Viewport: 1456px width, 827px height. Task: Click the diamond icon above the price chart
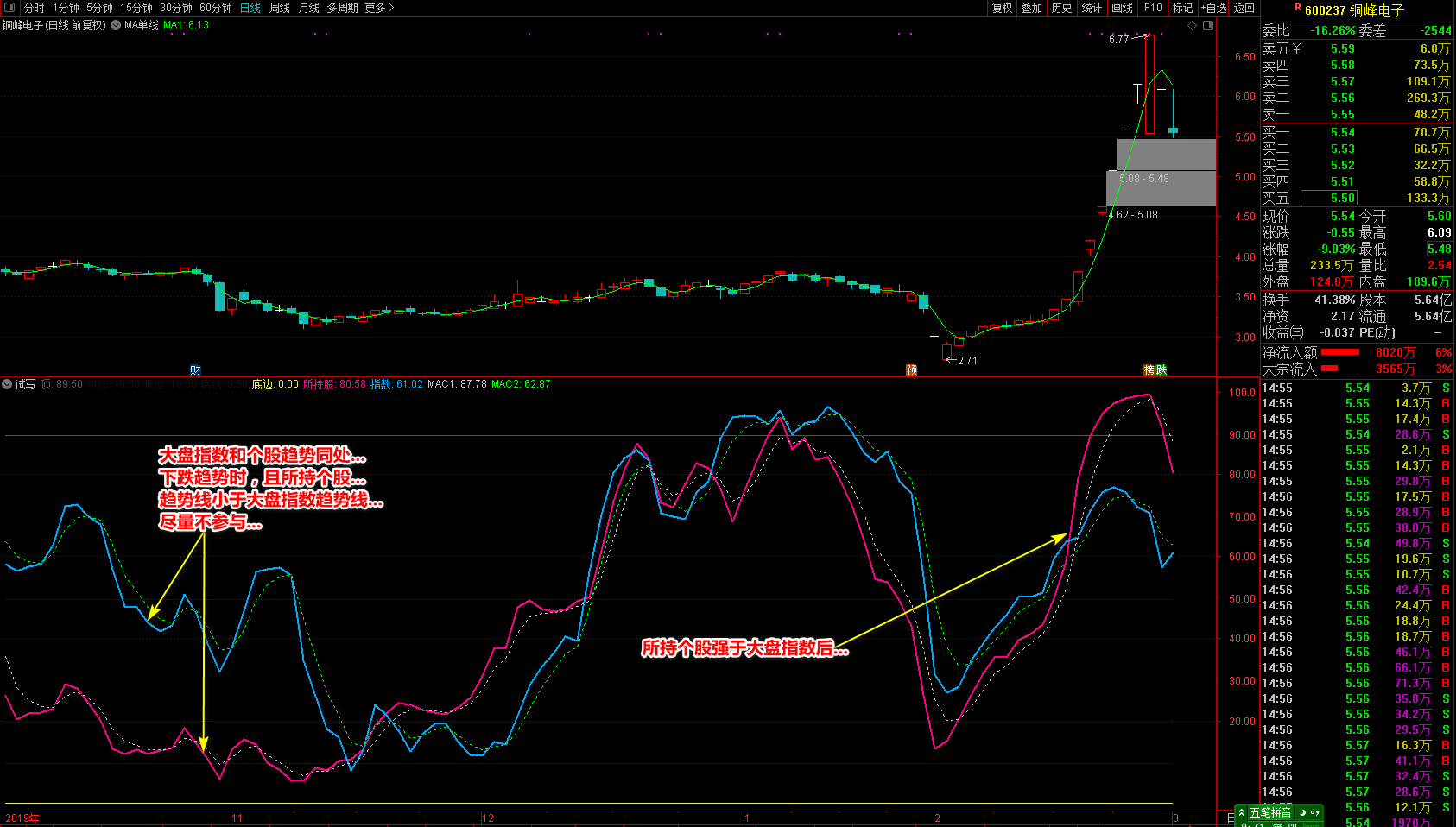1193,26
